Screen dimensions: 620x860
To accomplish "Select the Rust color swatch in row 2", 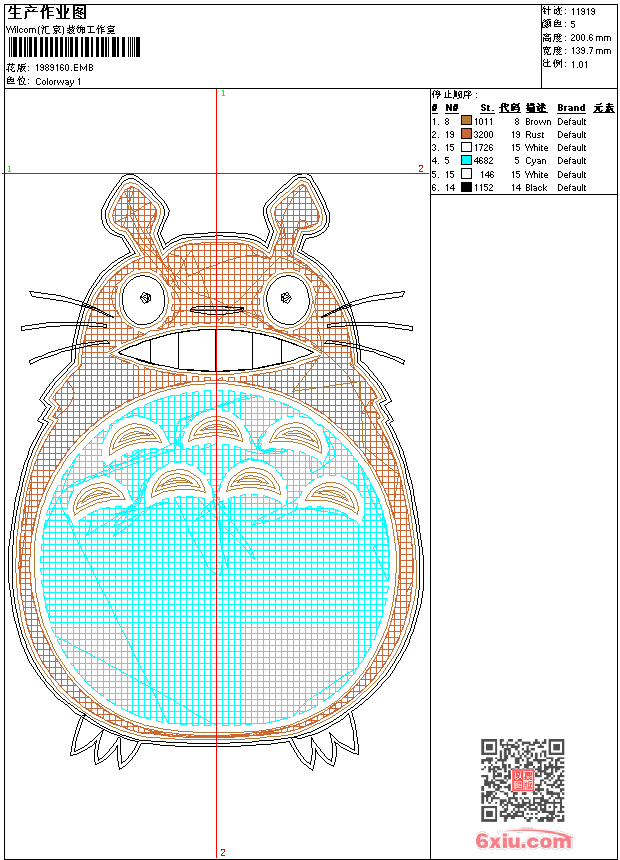I will (466, 135).
